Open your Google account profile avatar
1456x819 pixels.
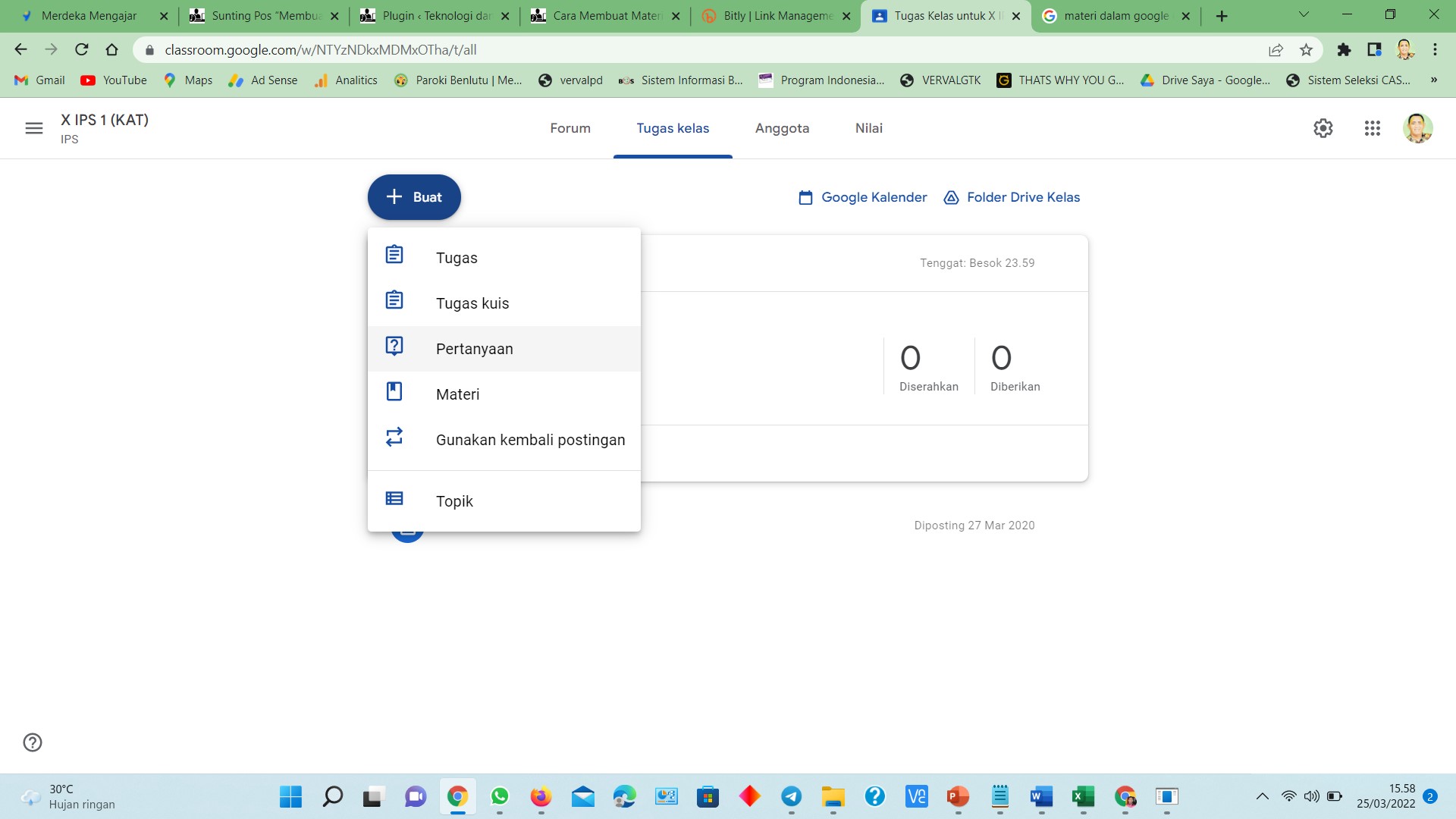(x=1418, y=127)
